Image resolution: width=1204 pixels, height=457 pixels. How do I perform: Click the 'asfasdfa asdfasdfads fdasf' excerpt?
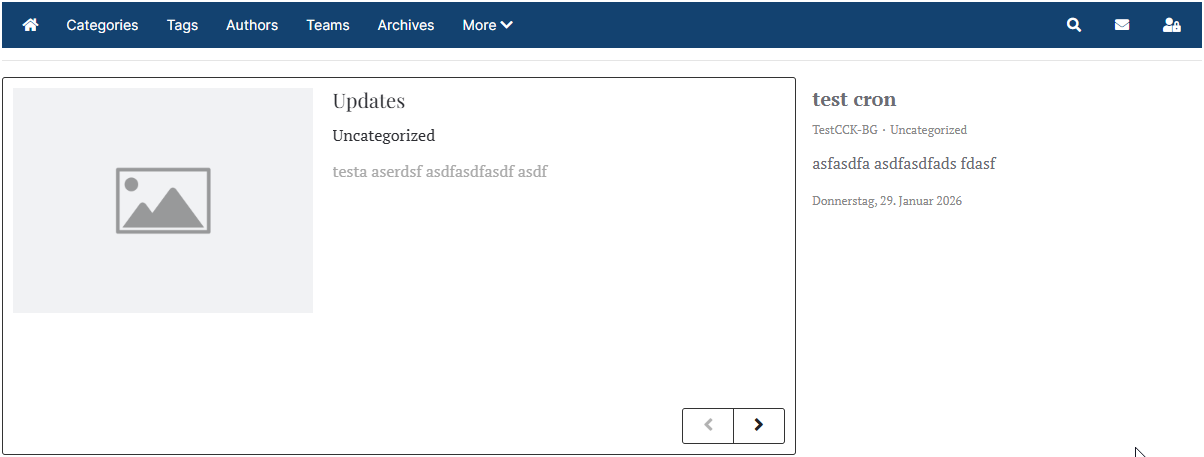click(x=903, y=164)
